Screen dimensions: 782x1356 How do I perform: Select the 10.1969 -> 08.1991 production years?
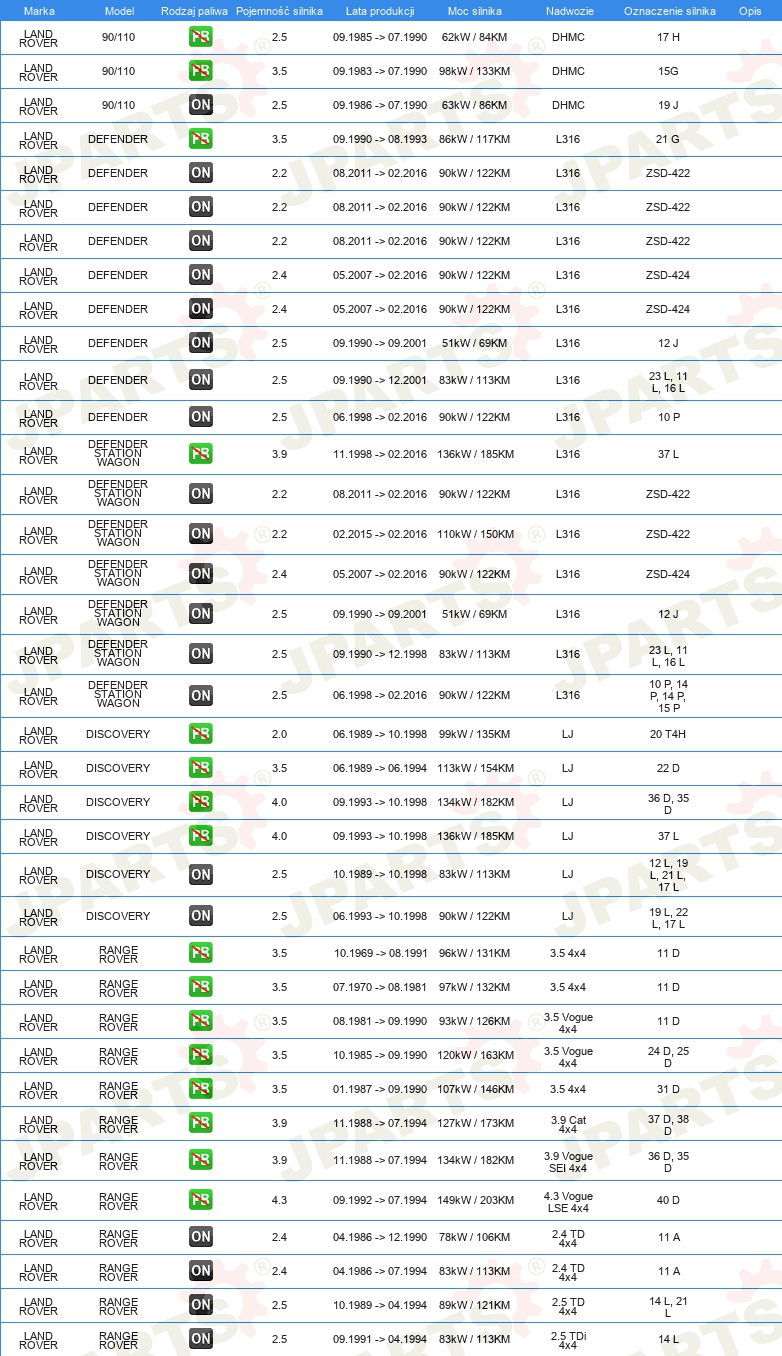coord(380,953)
